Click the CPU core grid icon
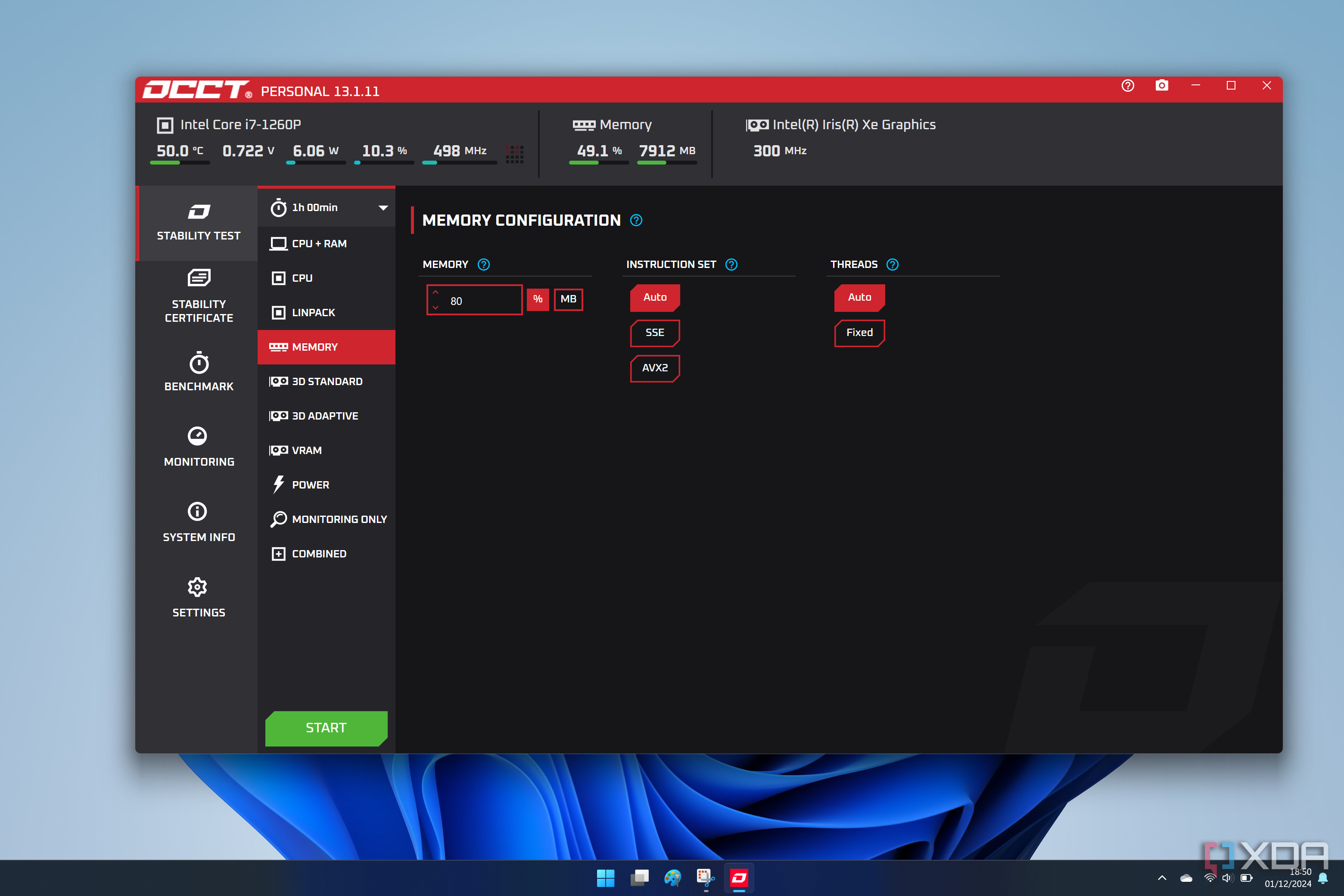 (514, 154)
